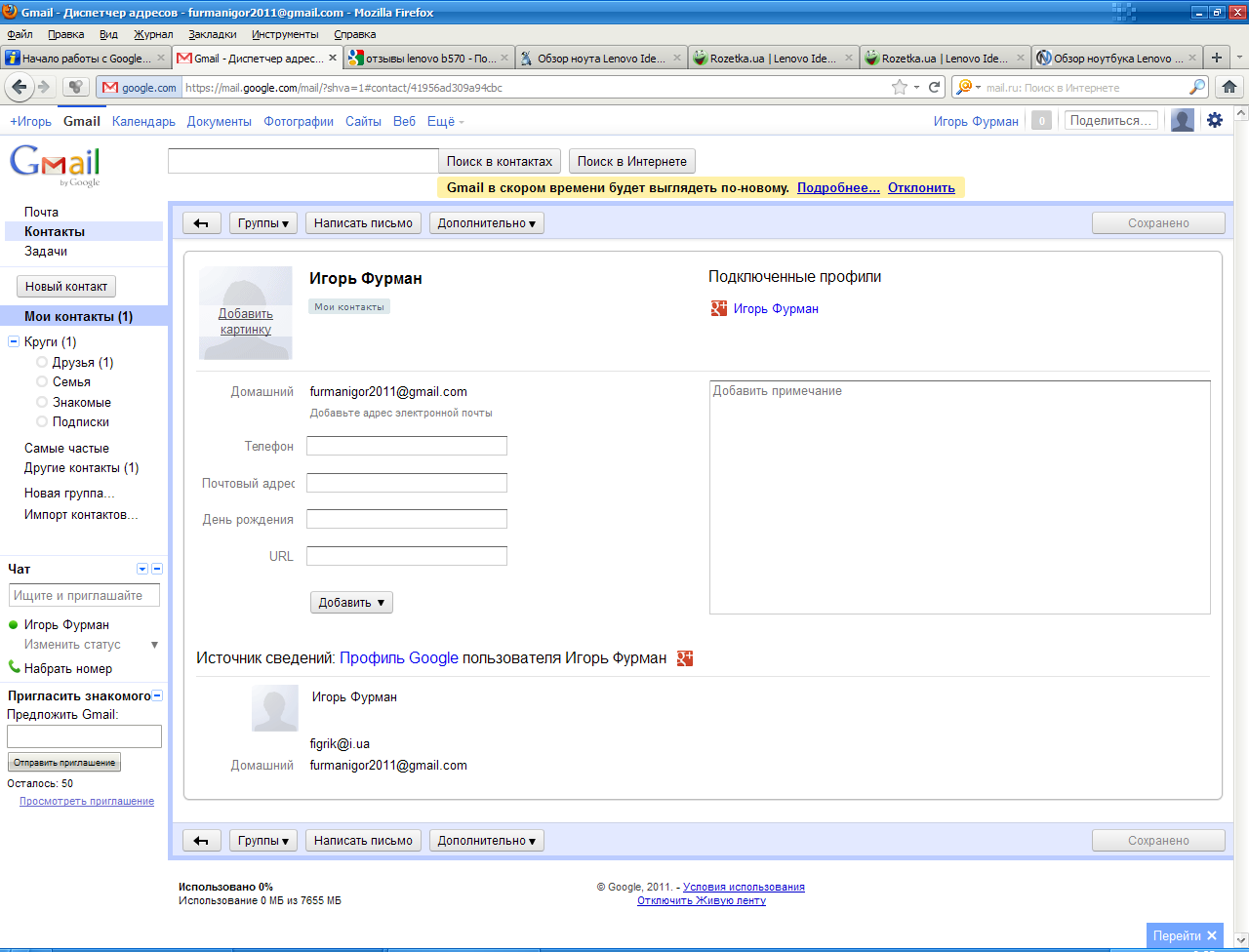Click the Firefox forward arrow
The height and width of the screenshot is (952, 1249).
tap(43, 87)
